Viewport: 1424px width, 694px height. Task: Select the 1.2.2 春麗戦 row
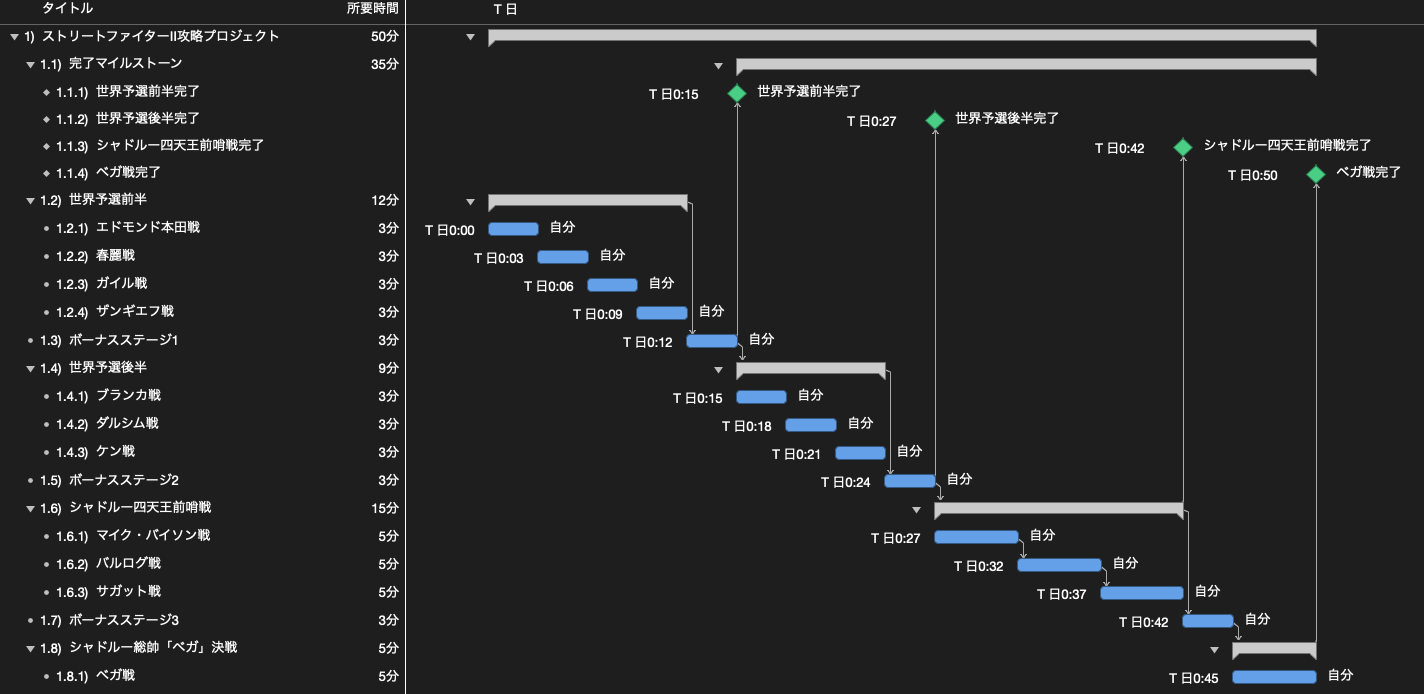pos(202,256)
